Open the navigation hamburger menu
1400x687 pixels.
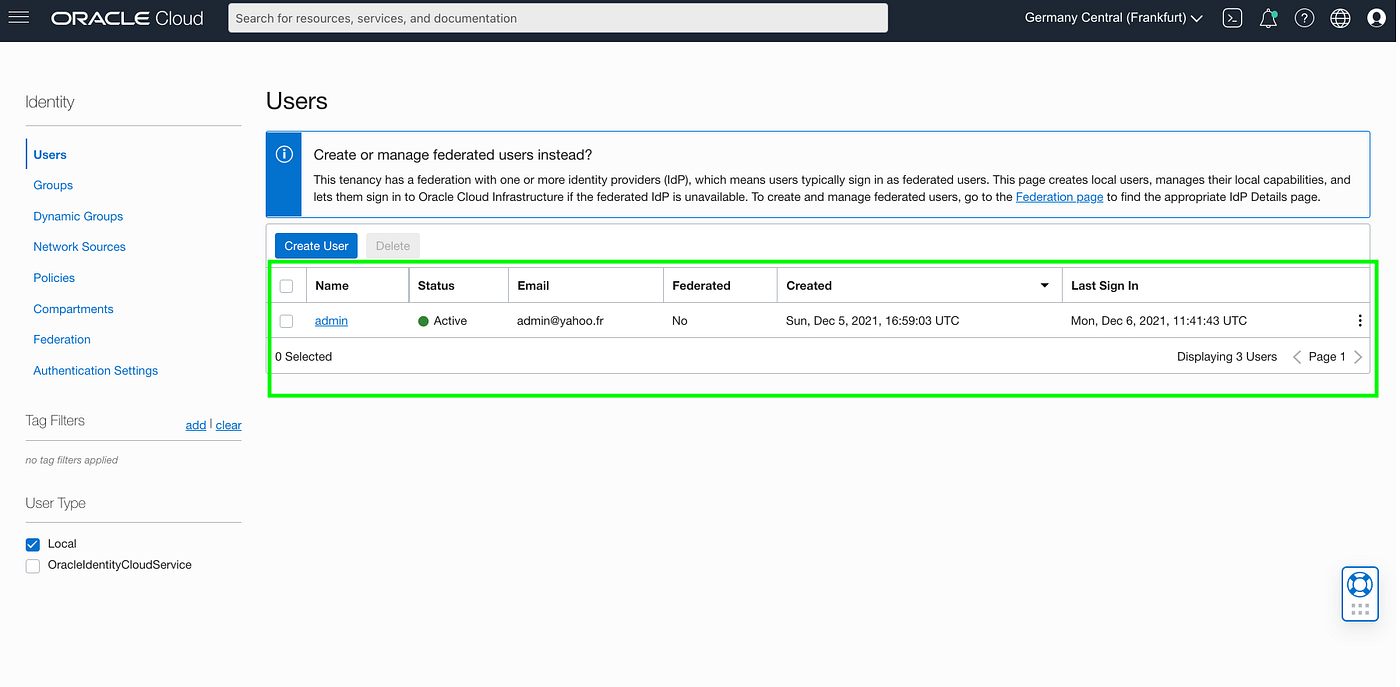(x=18, y=17)
